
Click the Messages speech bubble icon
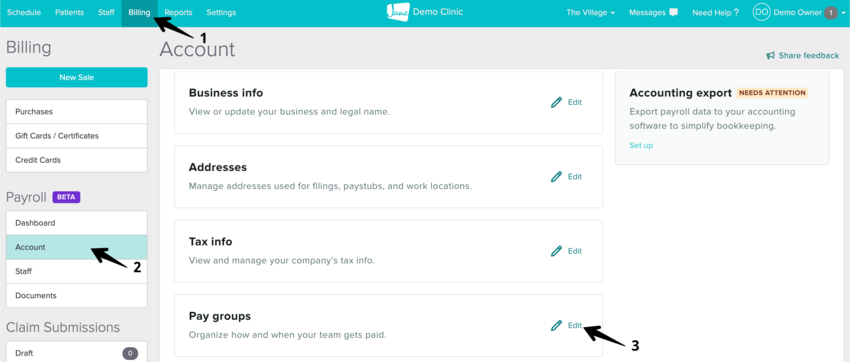click(673, 12)
